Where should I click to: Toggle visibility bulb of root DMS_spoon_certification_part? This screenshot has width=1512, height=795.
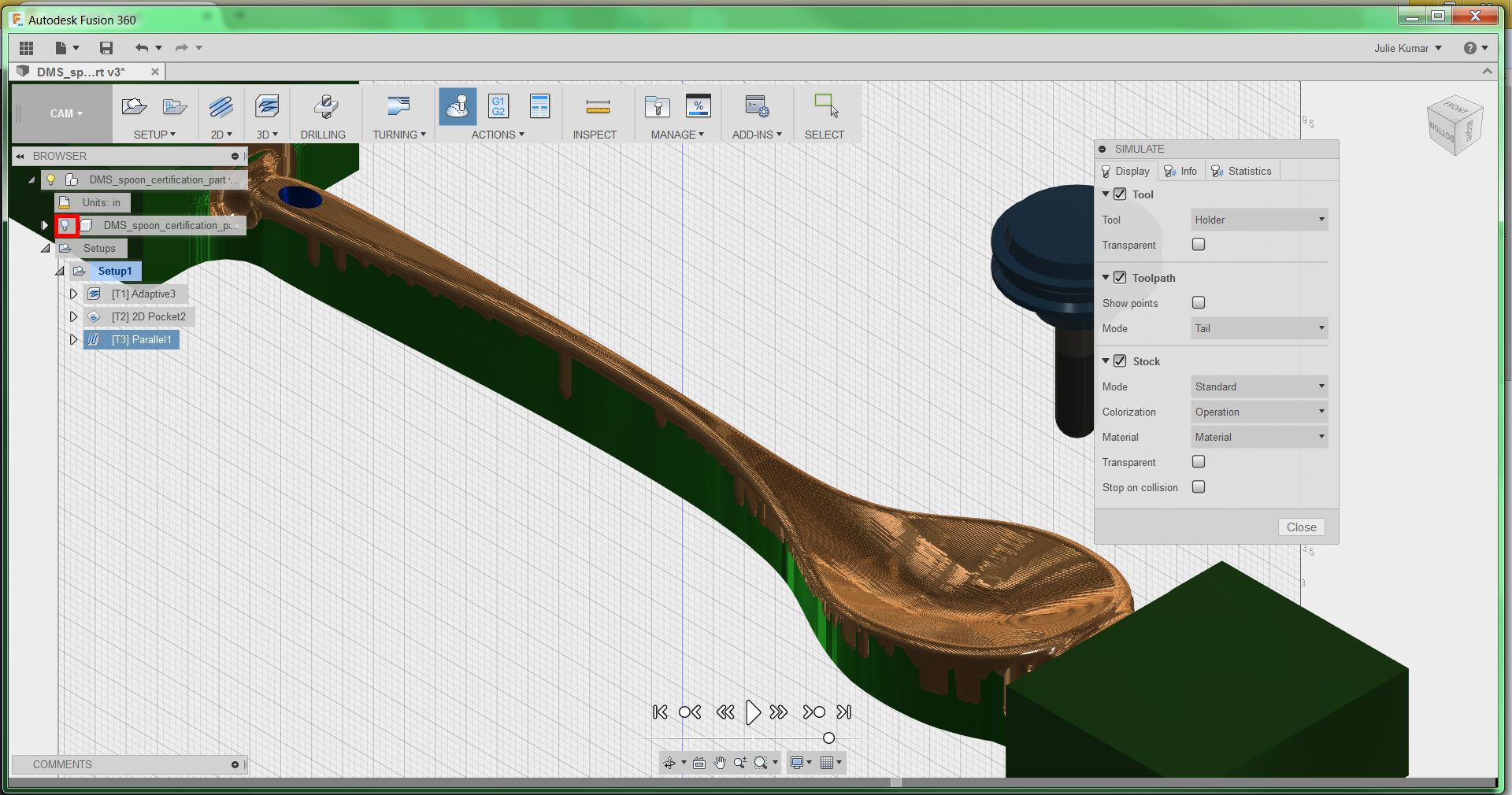(x=51, y=180)
